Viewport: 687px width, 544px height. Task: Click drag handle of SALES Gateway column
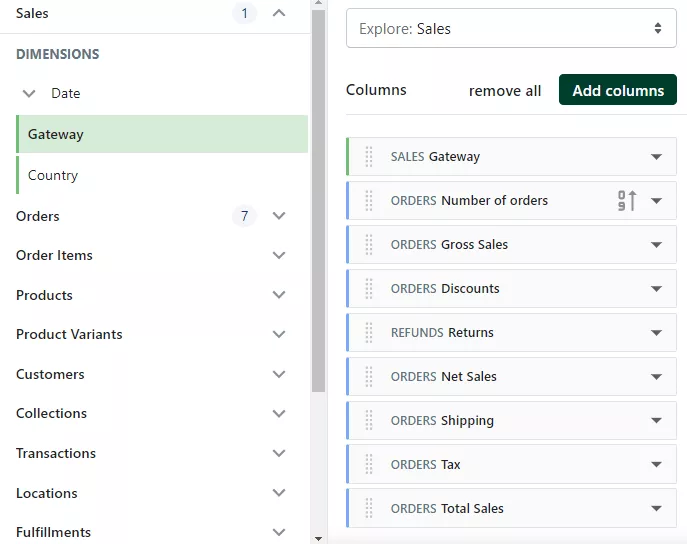369,157
